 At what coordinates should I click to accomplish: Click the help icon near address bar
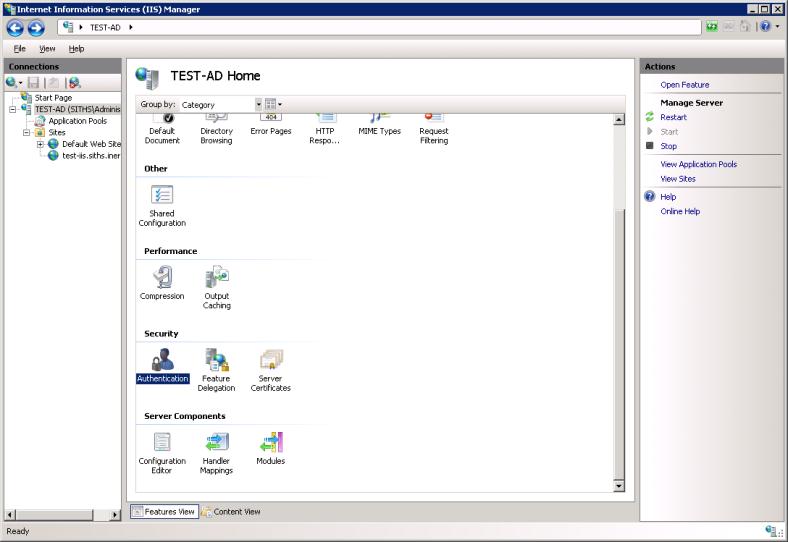pyautogui.click(x=765, y=26)
